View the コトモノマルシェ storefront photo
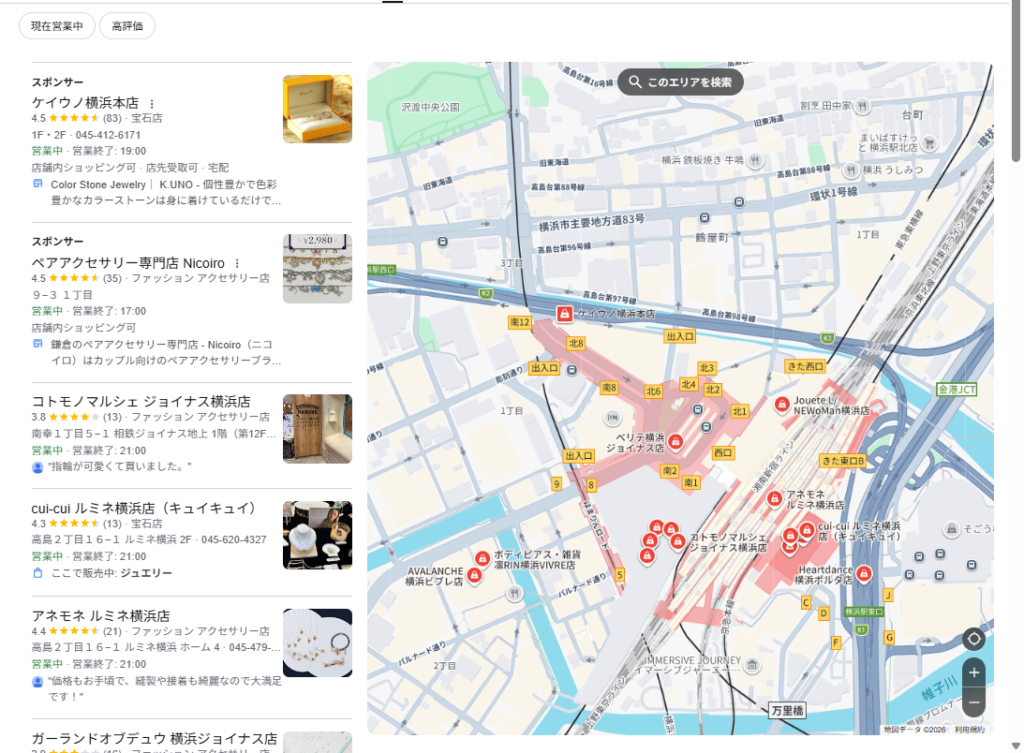1024x753 pixels. pyautogui.click(x=317, y=429)
